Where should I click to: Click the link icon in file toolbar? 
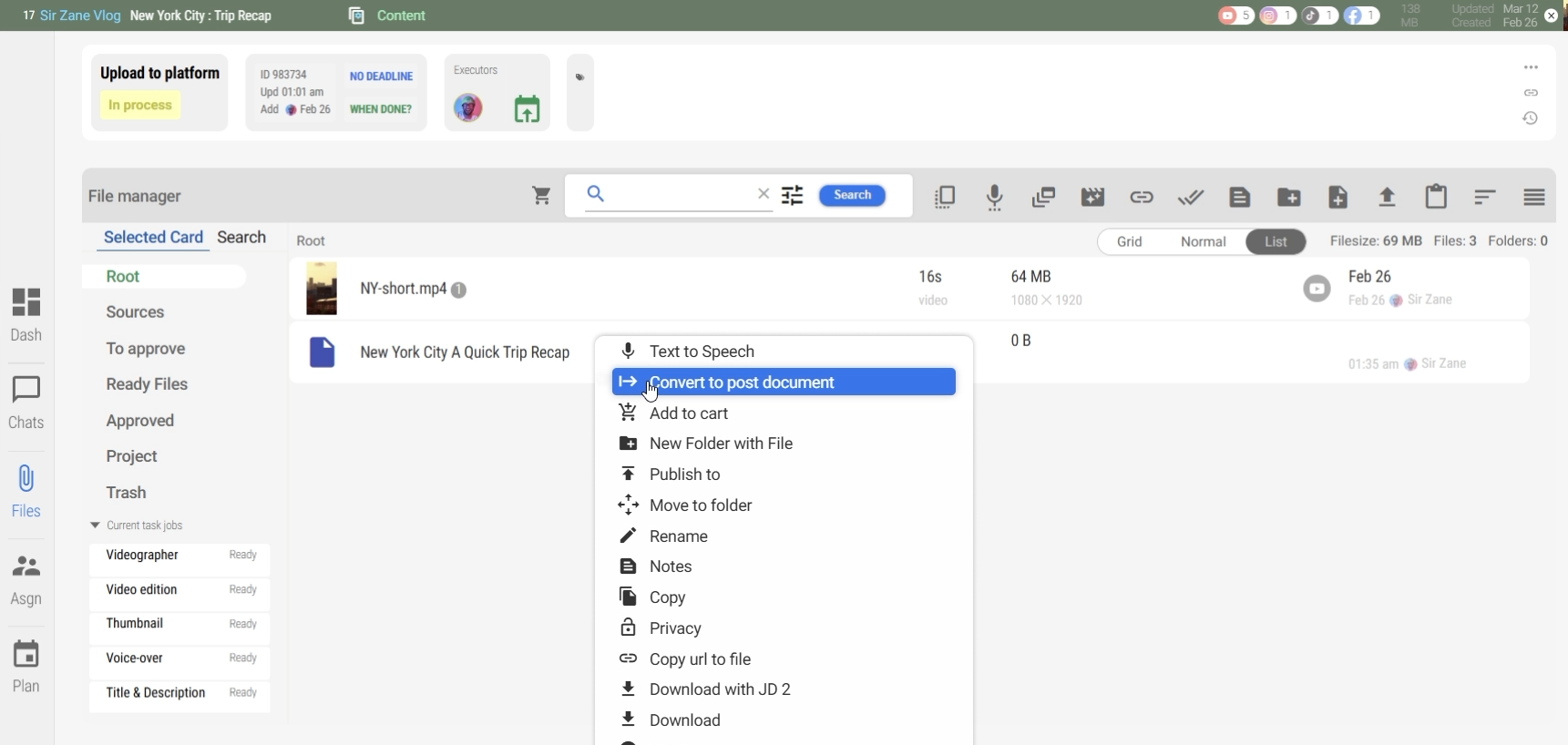click(1142, 198)
